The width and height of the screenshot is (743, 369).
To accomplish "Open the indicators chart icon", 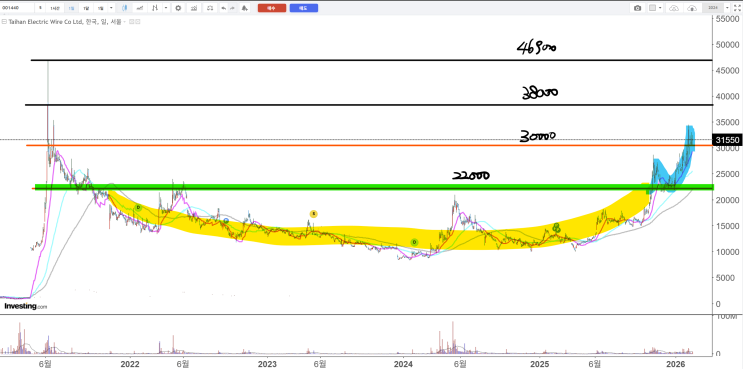I will click(x=193, y=8).
